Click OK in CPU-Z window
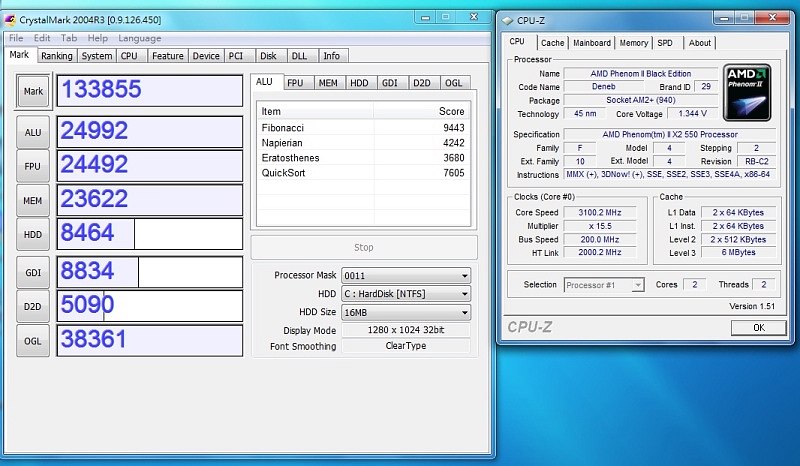The width and height of the screenshot is (800, 466). tap(759, 328)
